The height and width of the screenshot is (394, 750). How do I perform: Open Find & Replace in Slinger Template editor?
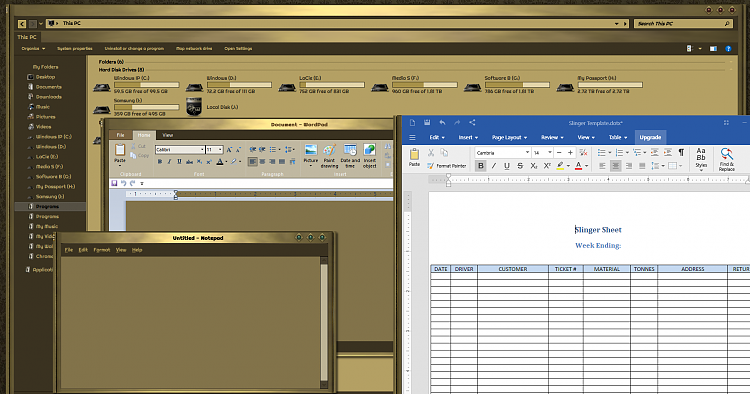pos(726,160)
